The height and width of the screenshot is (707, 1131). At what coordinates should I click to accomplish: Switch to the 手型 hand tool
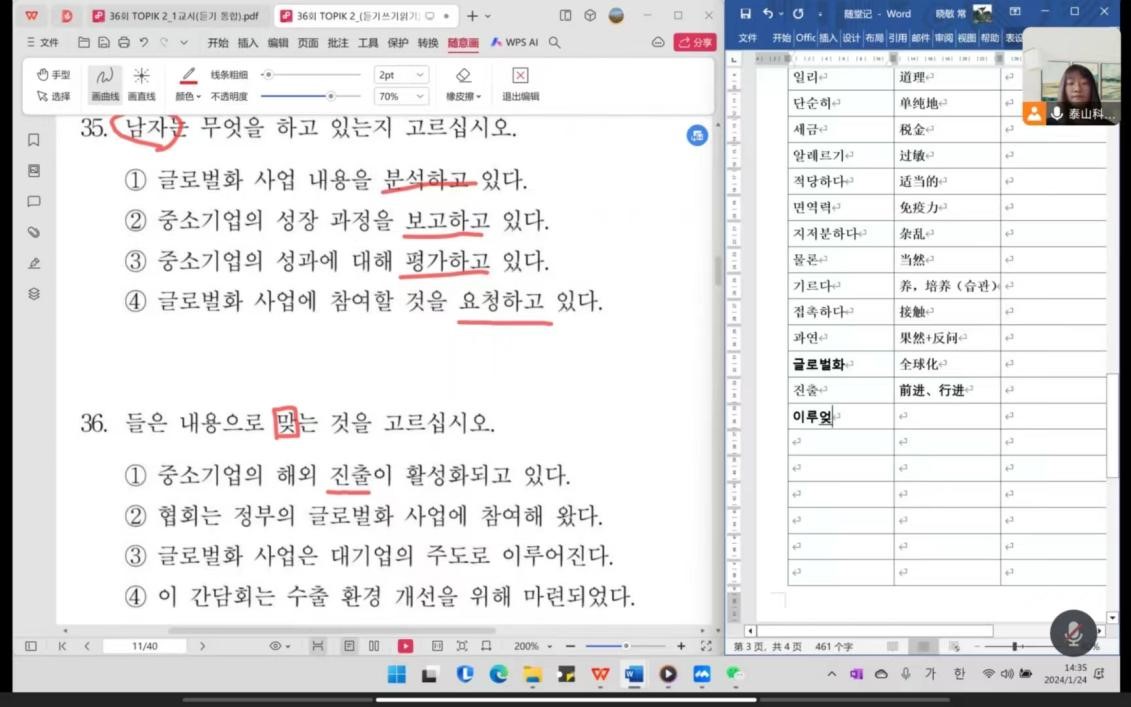click(x=53, y=75)
